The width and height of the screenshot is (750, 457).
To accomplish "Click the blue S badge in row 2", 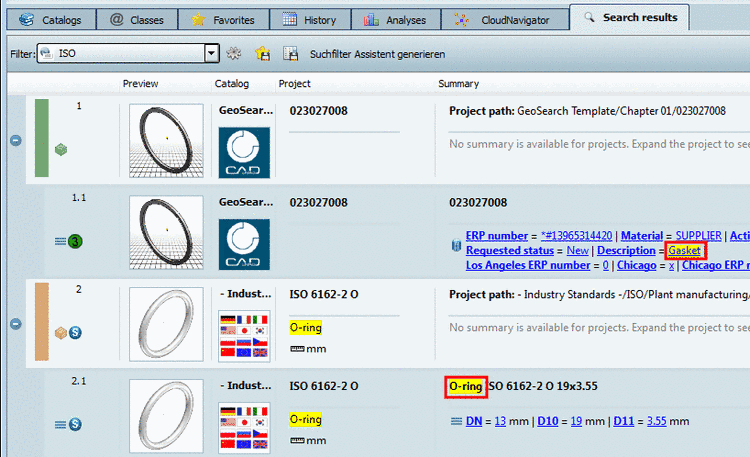I will (75, 333).
